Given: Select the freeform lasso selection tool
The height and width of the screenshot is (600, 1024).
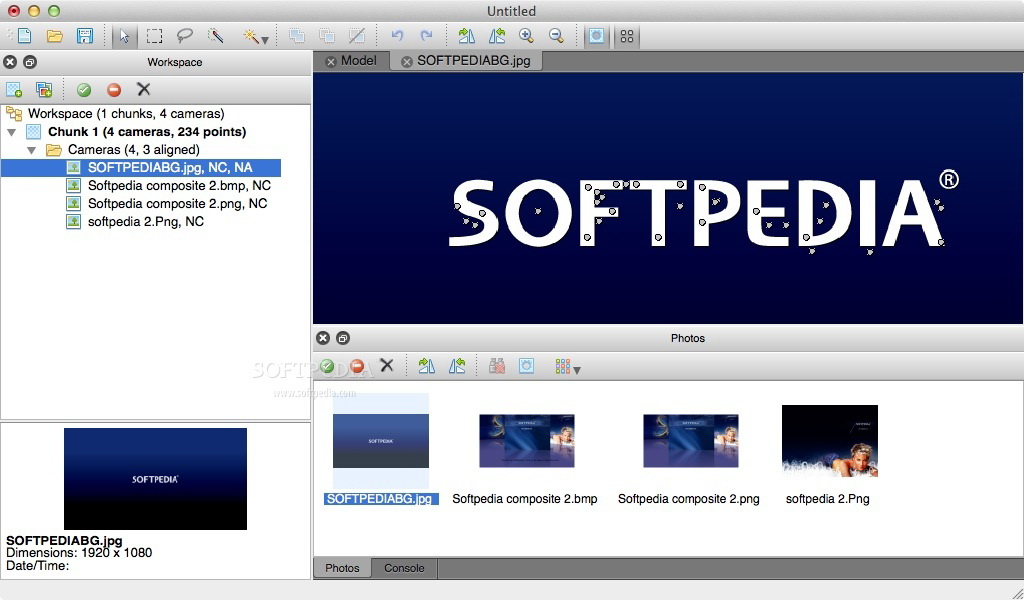Looking at the screenshot, I should pos(185,36).
